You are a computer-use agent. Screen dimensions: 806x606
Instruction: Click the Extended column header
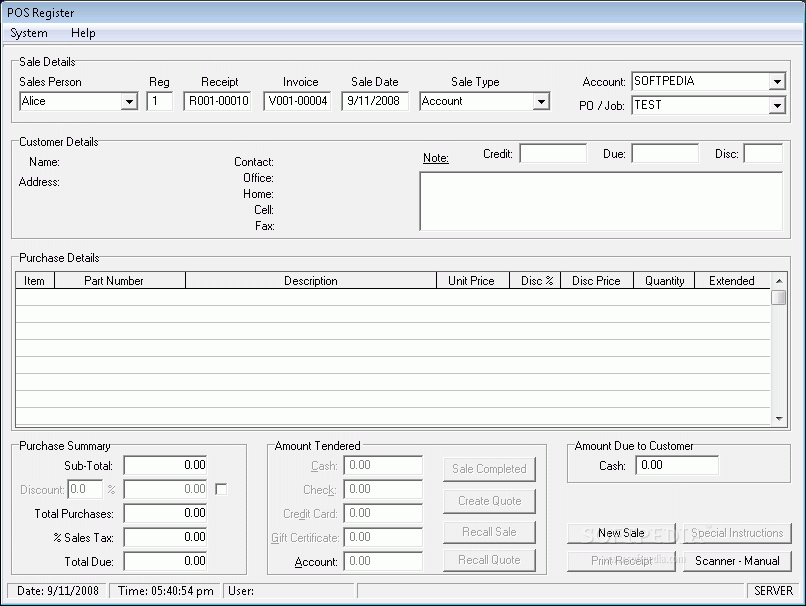tap(732, 281)
